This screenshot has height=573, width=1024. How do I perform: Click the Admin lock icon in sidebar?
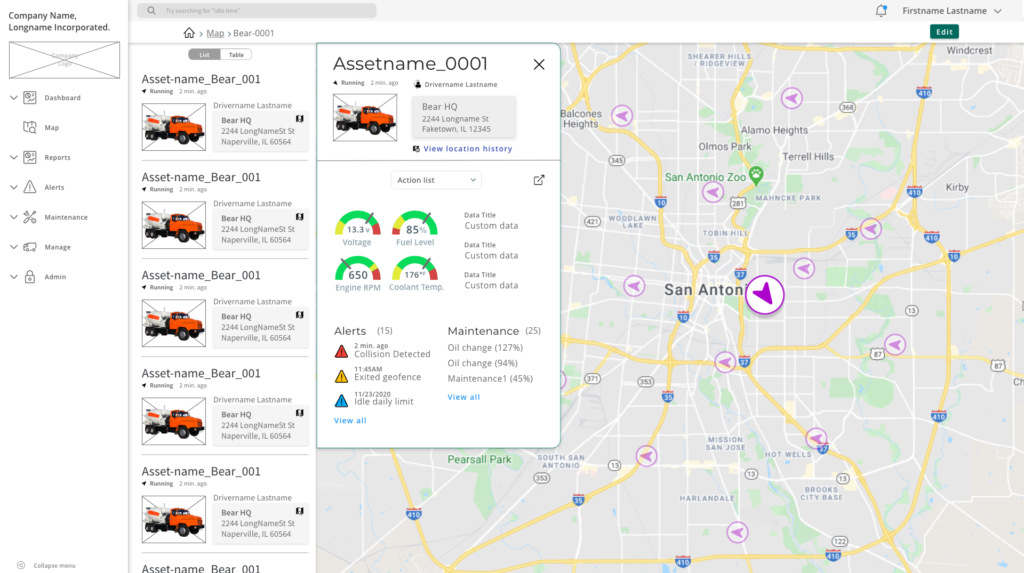point(30,277)
